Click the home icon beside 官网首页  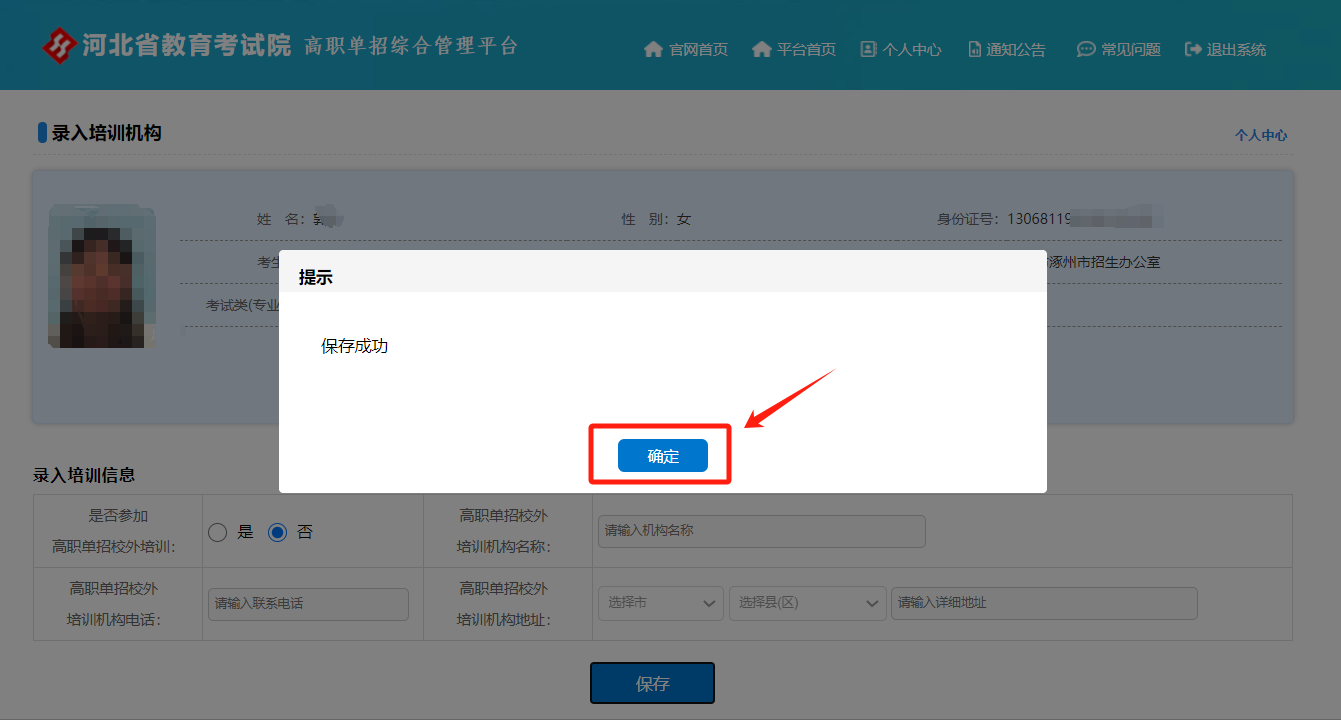654,49
